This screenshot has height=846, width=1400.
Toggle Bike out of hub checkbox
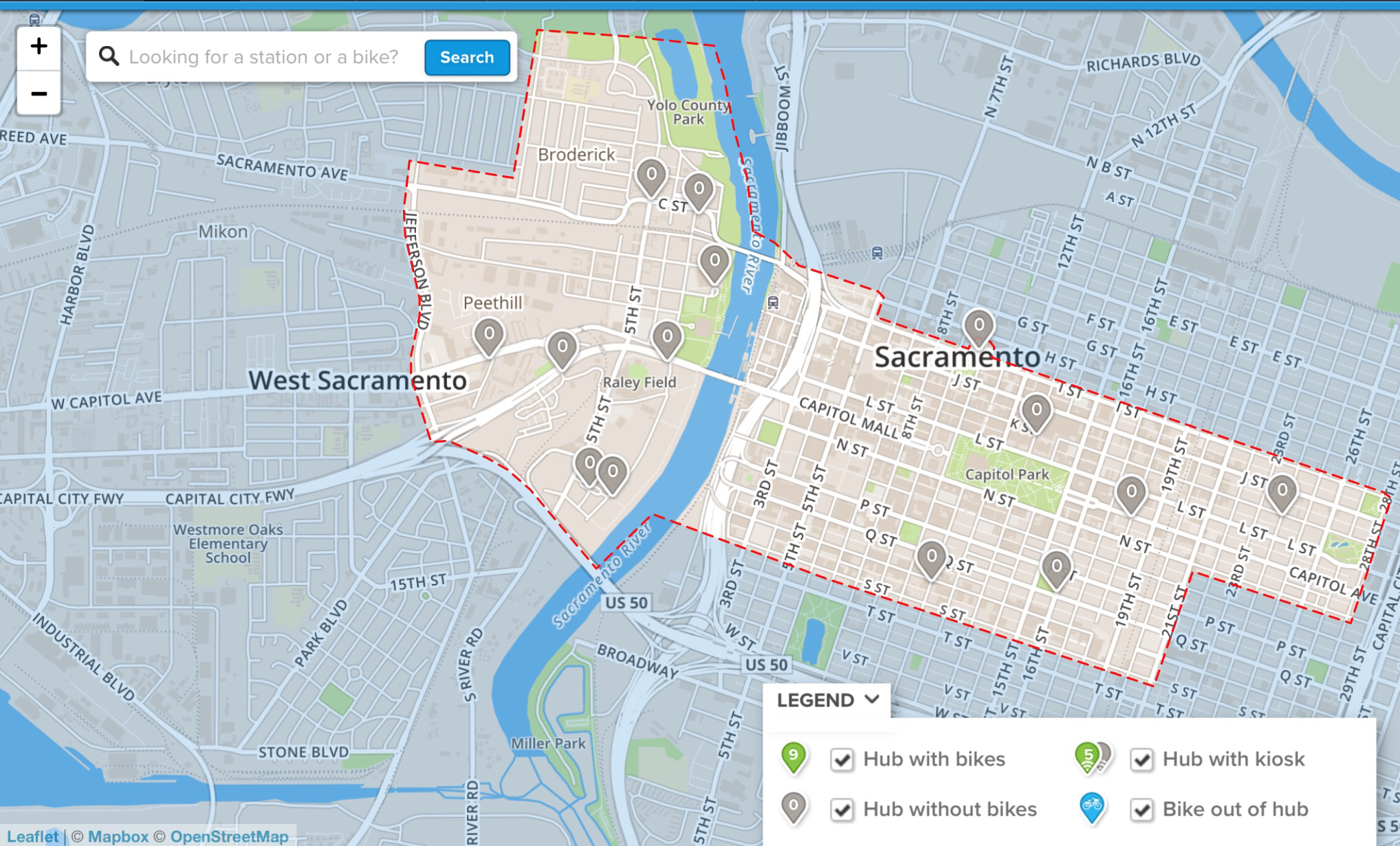tap(1141, 810)
